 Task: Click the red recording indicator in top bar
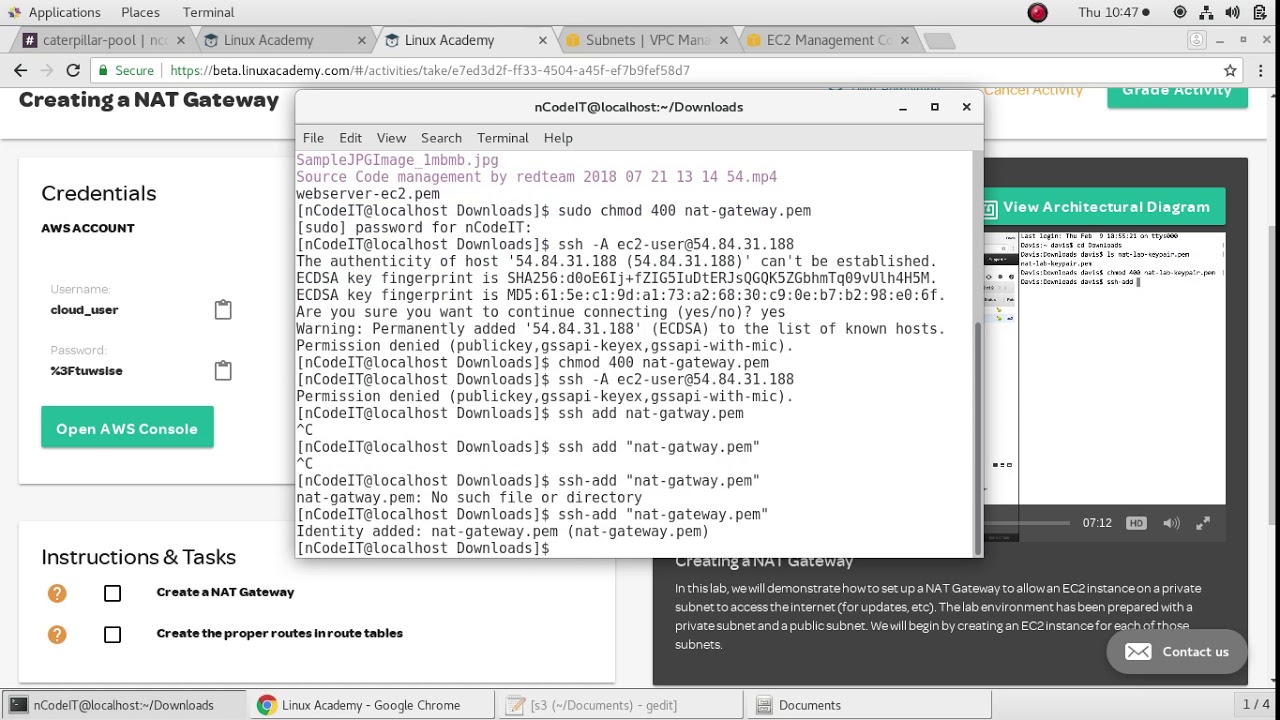click(1038, 12)
